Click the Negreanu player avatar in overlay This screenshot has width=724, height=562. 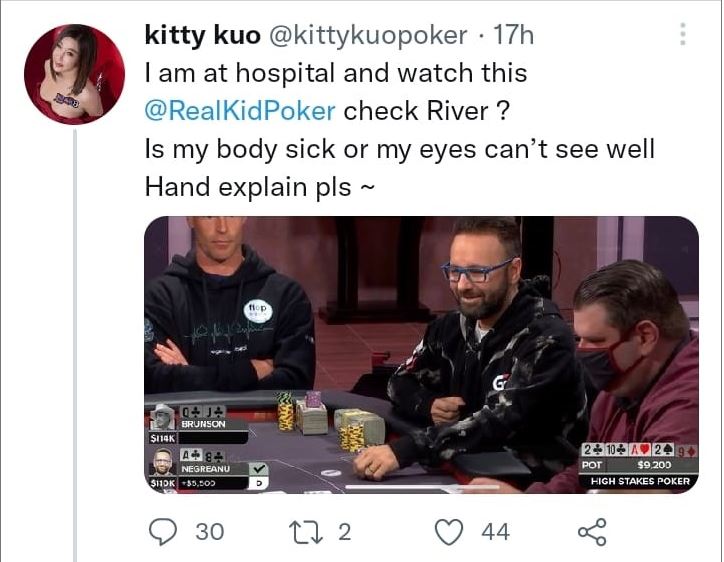pyautogui.click(x=163, y=461)
